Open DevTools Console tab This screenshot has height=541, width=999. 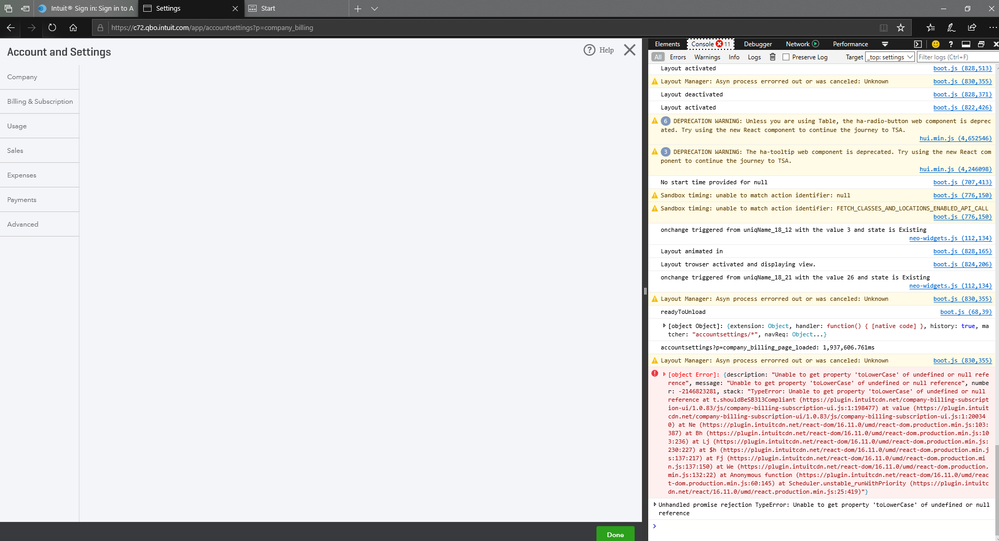coord(710,44)
